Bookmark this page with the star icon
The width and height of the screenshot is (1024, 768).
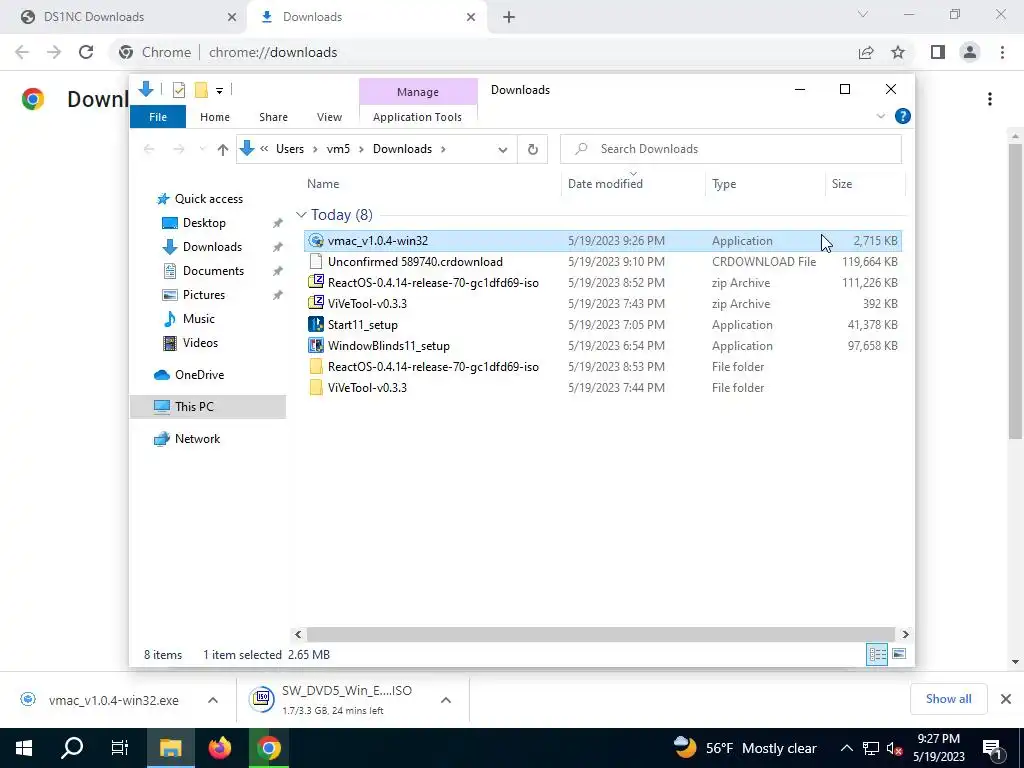point(898,52)
